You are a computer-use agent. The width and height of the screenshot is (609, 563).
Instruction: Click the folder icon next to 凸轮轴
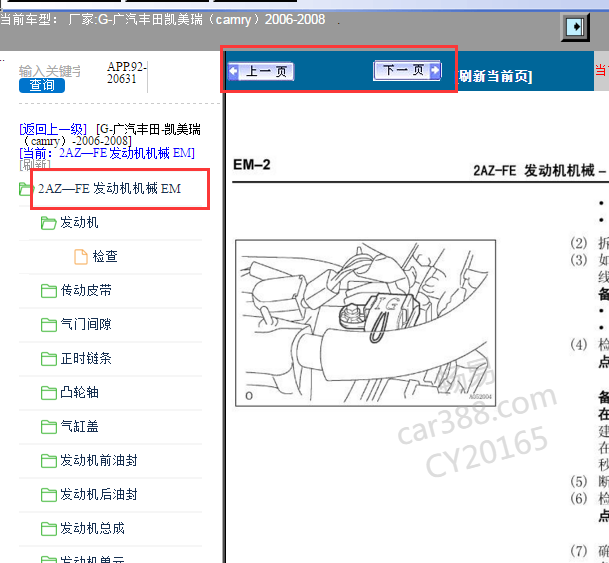[x=49, y=393]
